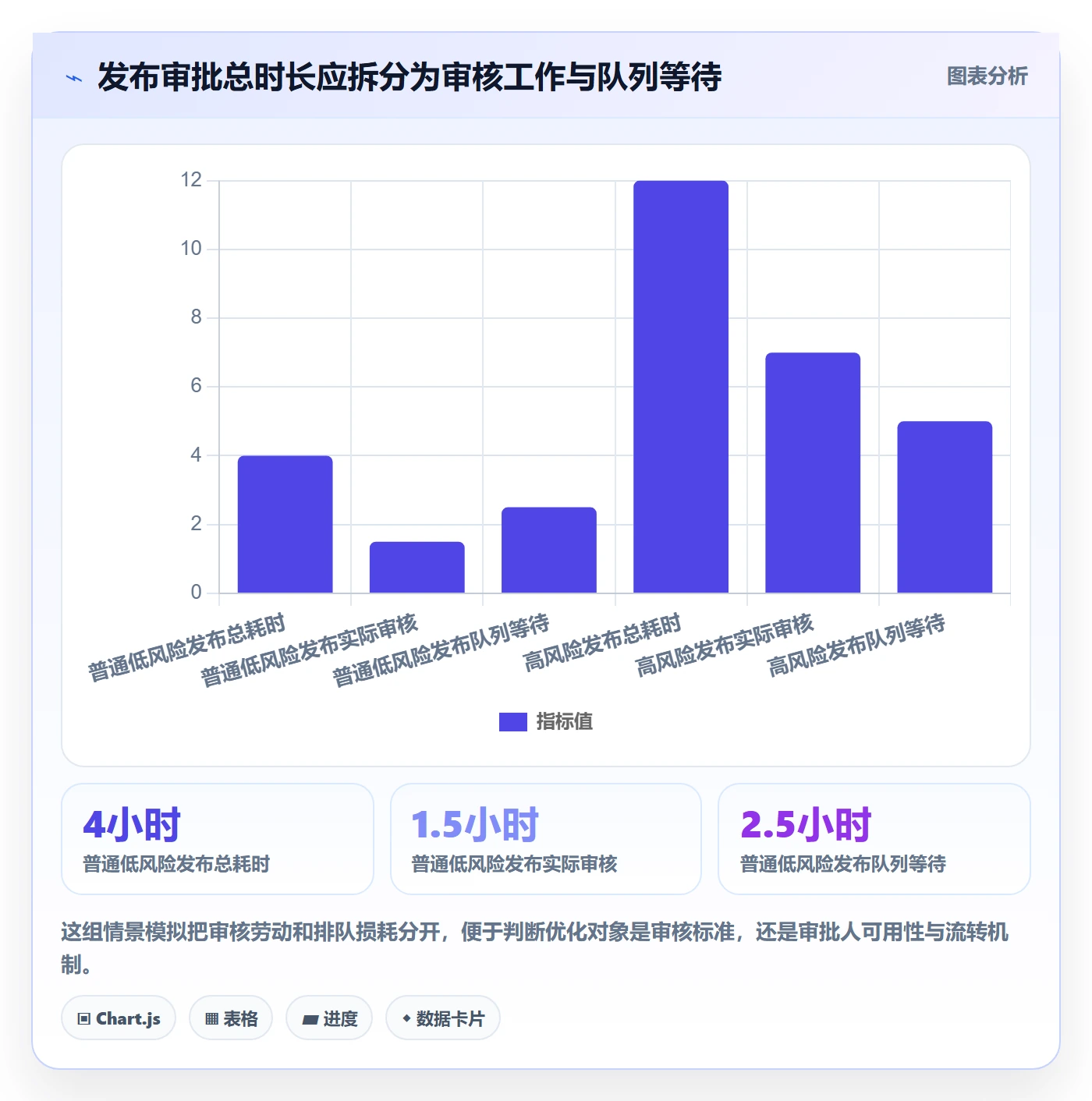The image size is (1092, 1101).
Task: Click the diamond icon in the 数据卡片 chip
Action: point(406,1018)
